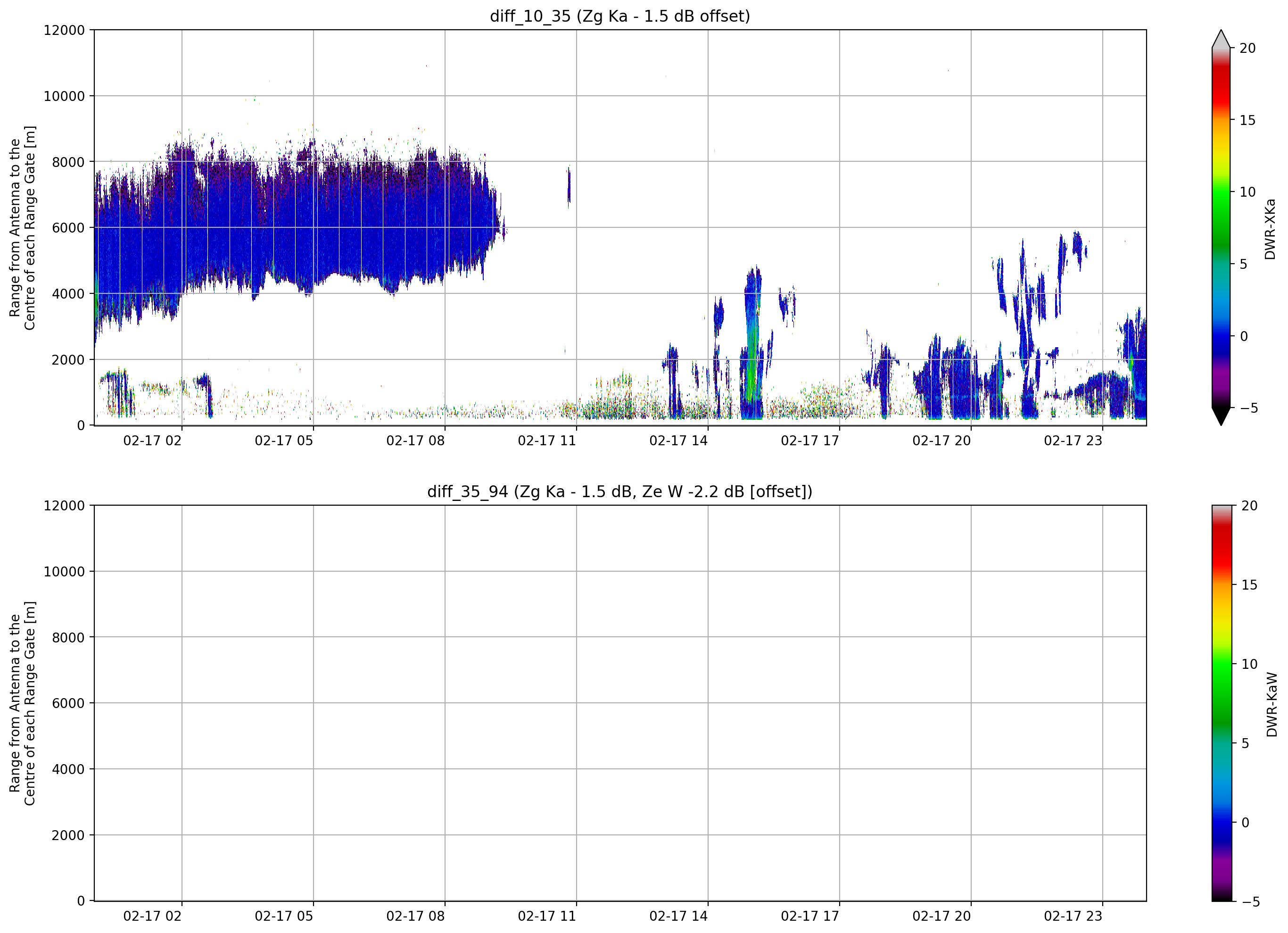Click the 02-17 11 tick label on top plot

(546, 441)
